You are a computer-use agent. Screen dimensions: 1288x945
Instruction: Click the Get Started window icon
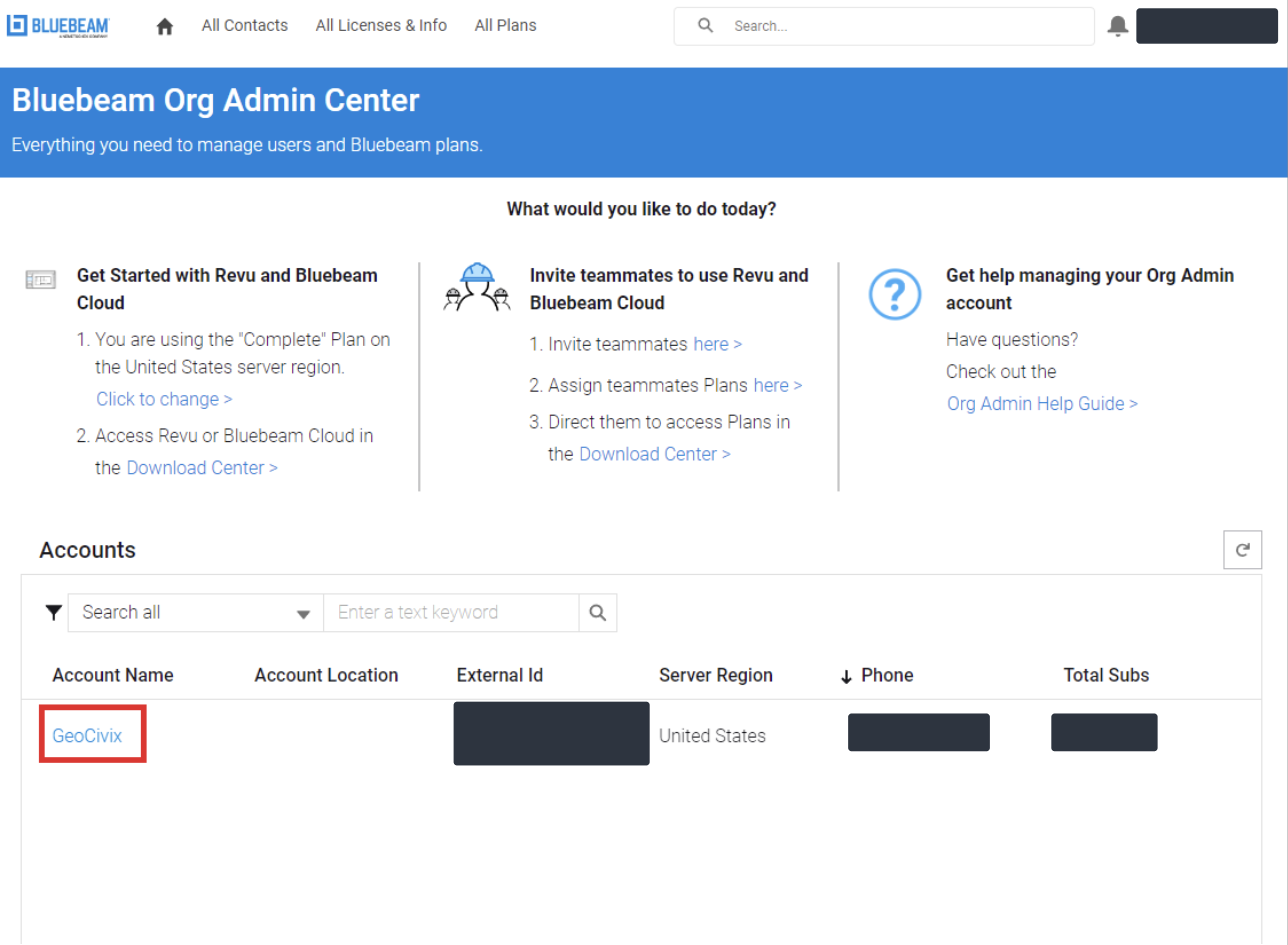(x=41, y=281)
